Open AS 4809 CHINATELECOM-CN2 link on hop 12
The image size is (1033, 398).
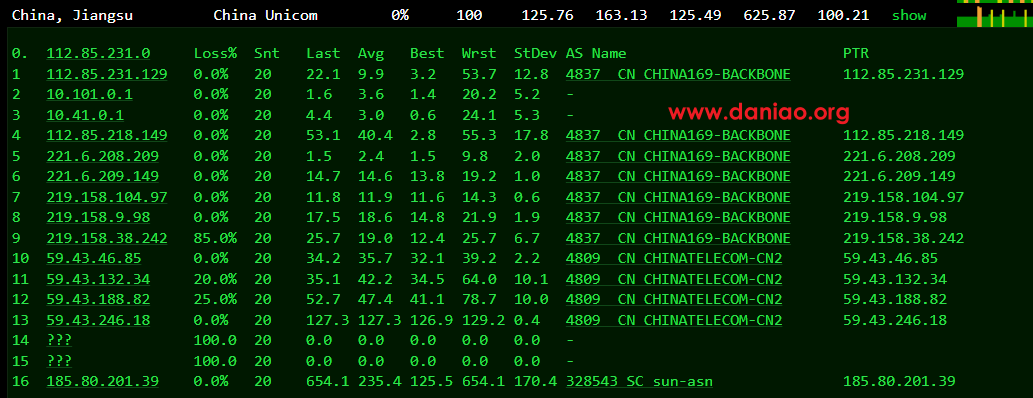674,300
